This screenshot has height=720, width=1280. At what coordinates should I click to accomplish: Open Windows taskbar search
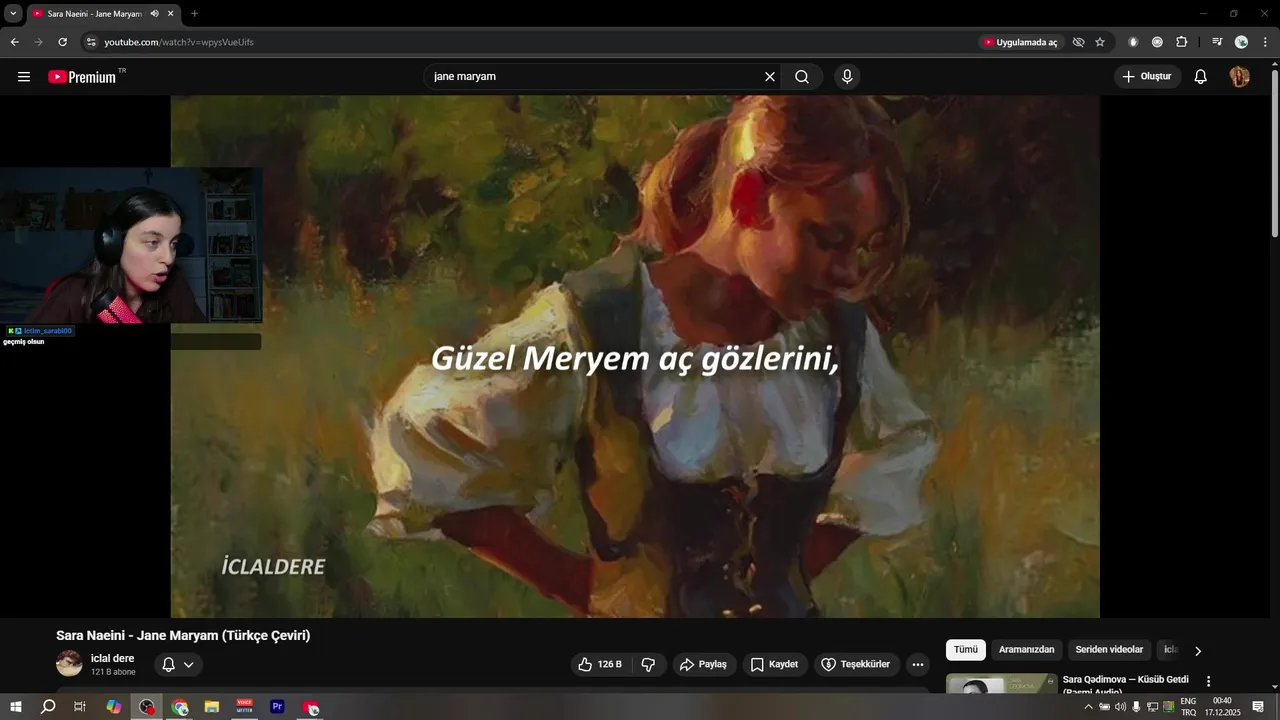point(48,707)
